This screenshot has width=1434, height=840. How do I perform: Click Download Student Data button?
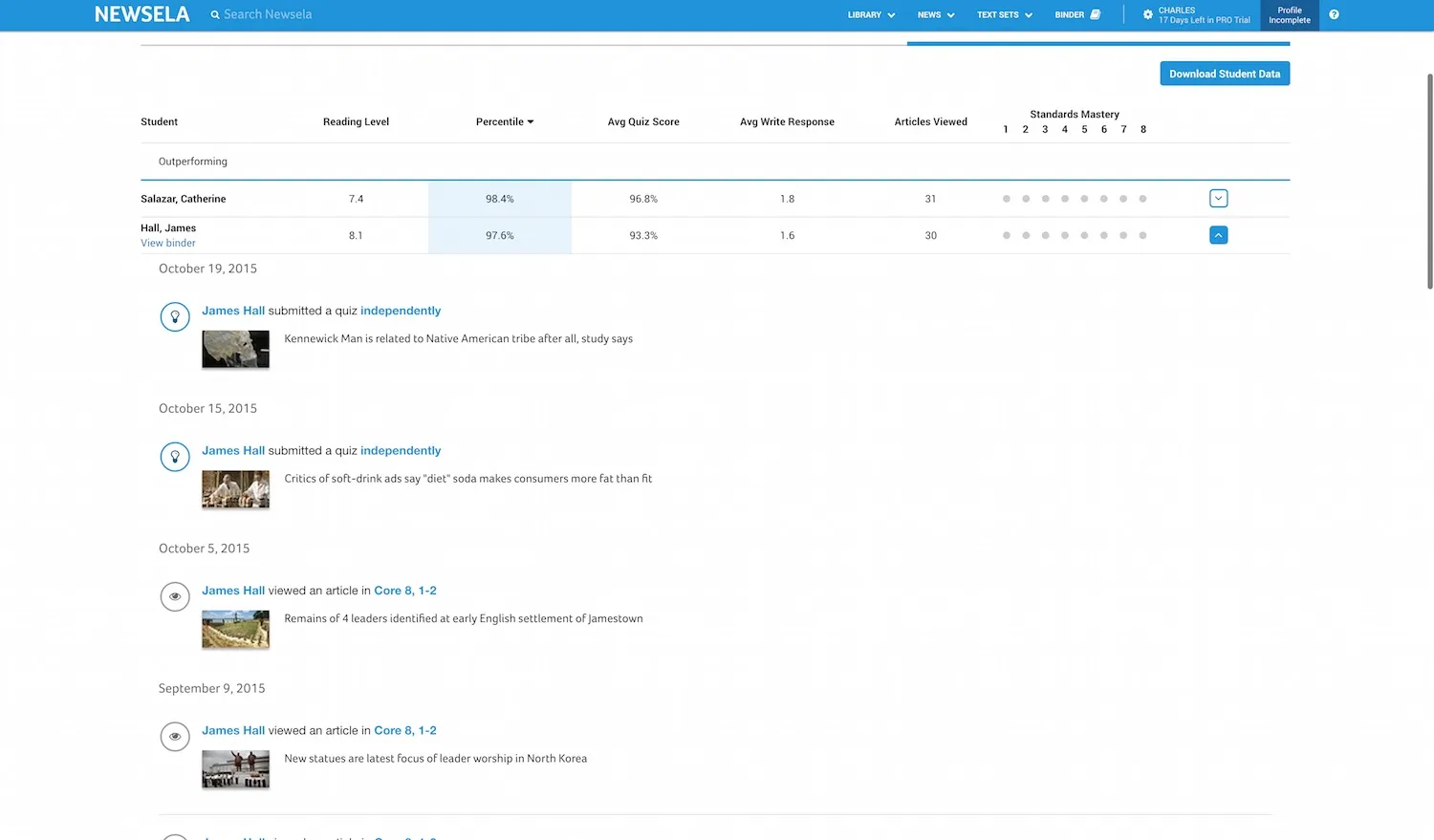(x=1224, y=74)
